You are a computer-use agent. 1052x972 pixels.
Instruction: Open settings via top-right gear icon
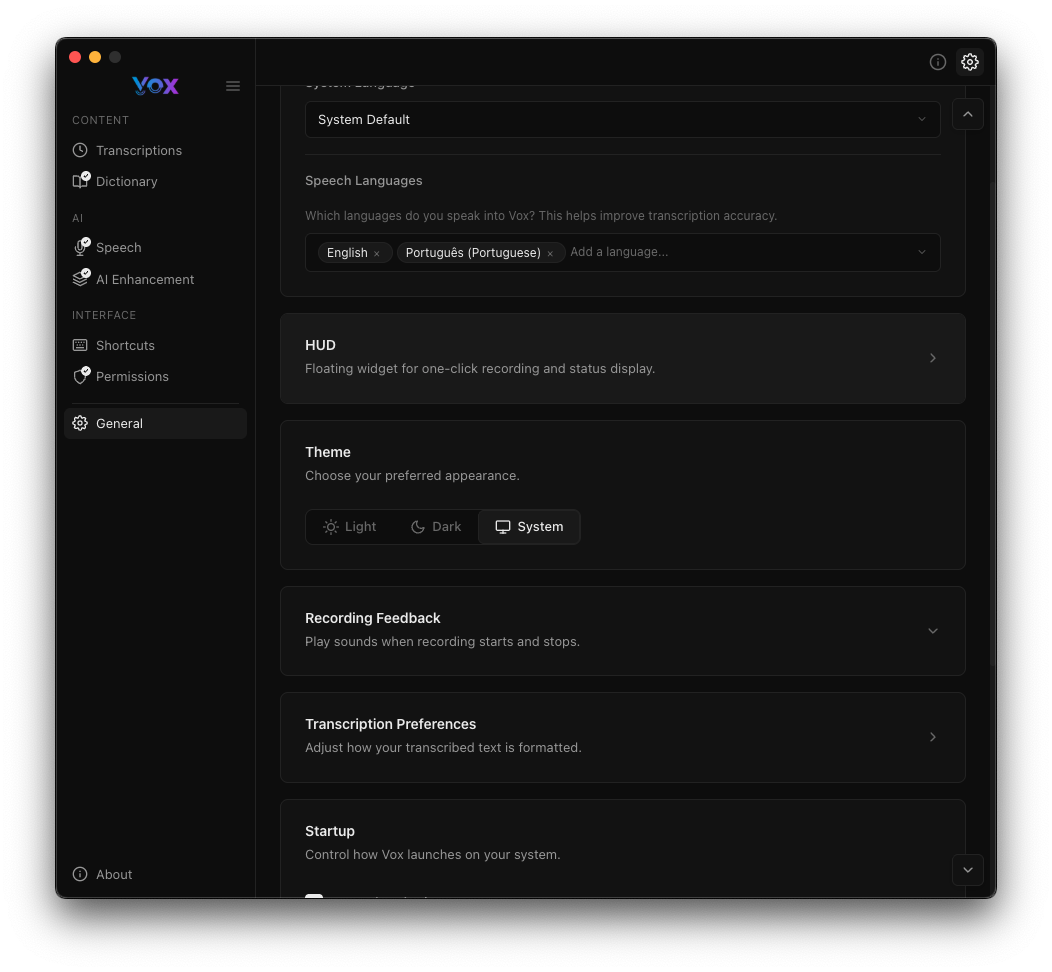970,62
